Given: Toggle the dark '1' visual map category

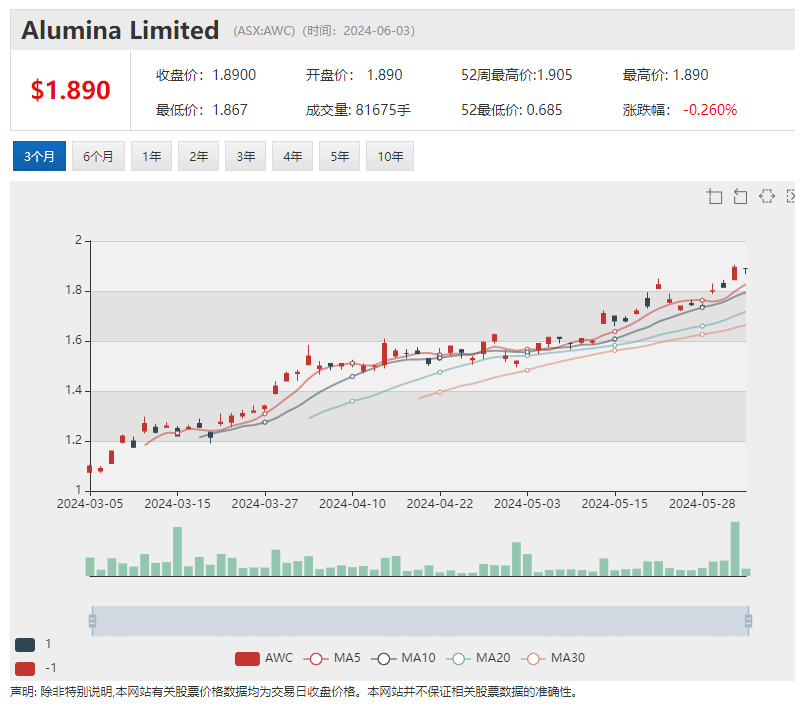Looking at the screenshot, I should (x=25, y=645).
